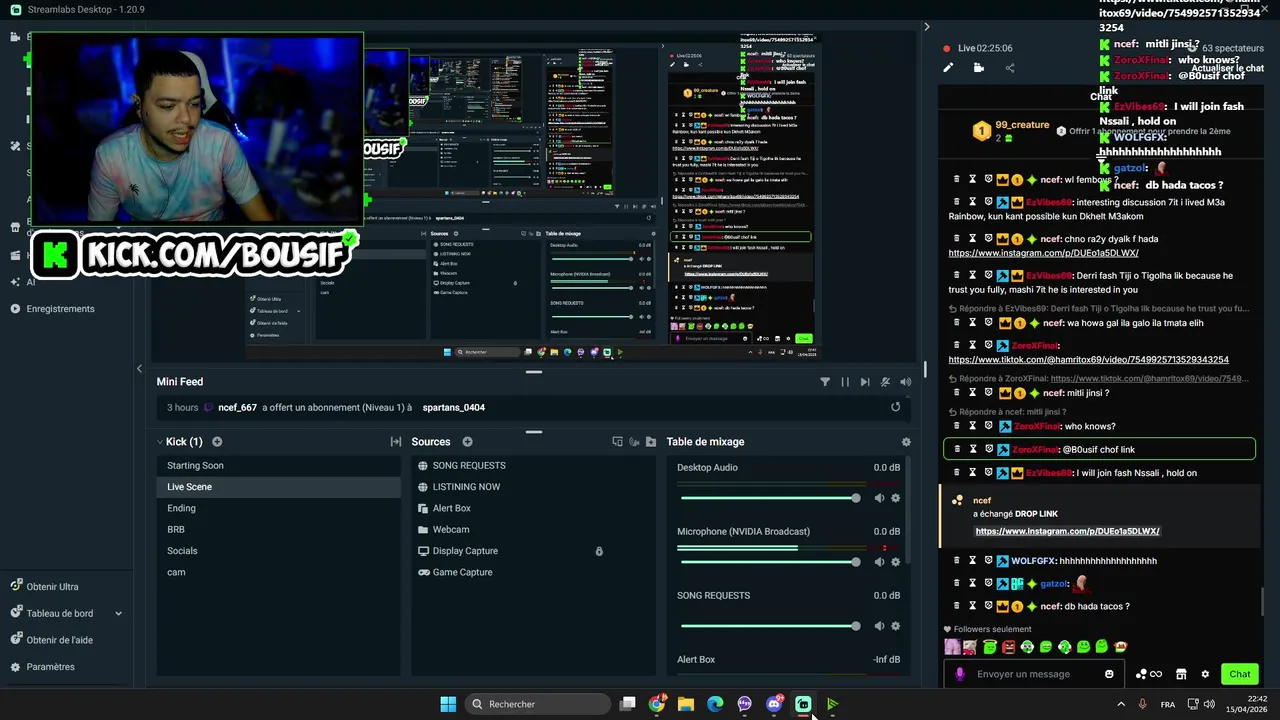The width and height of the screenshot is (1280, 720).
Task: Open the chat shop icon
Action: click(x=1181, y=674)
